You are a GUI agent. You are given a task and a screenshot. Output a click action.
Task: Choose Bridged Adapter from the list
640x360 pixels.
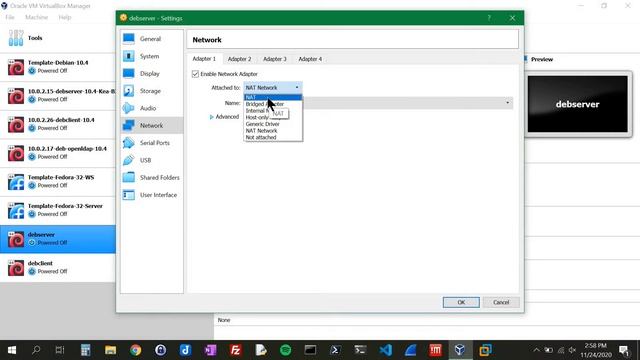[273, 104]
